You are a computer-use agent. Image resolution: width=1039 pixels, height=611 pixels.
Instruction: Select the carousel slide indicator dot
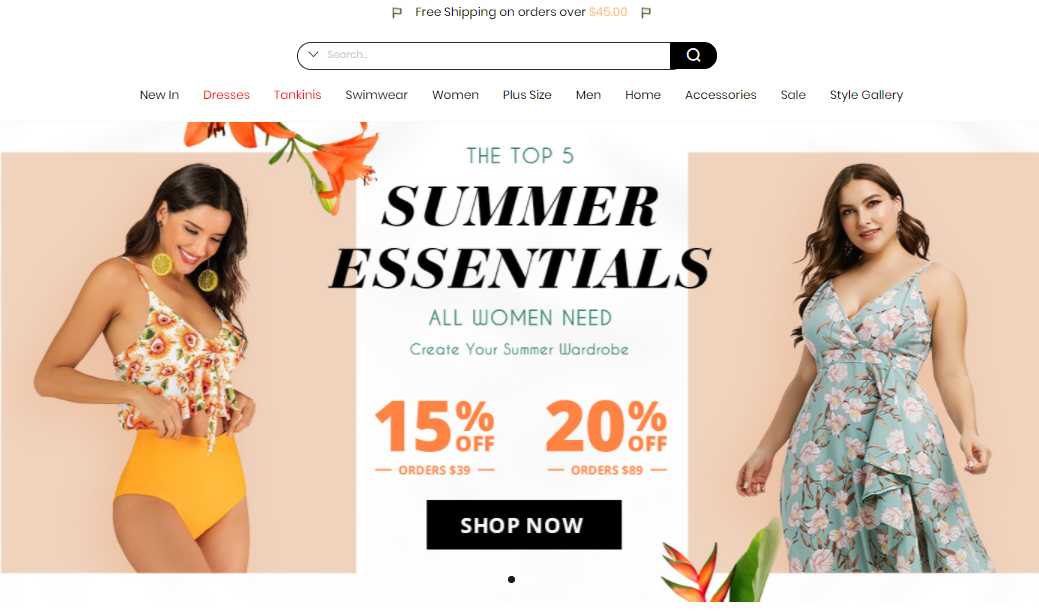[512, 579]
